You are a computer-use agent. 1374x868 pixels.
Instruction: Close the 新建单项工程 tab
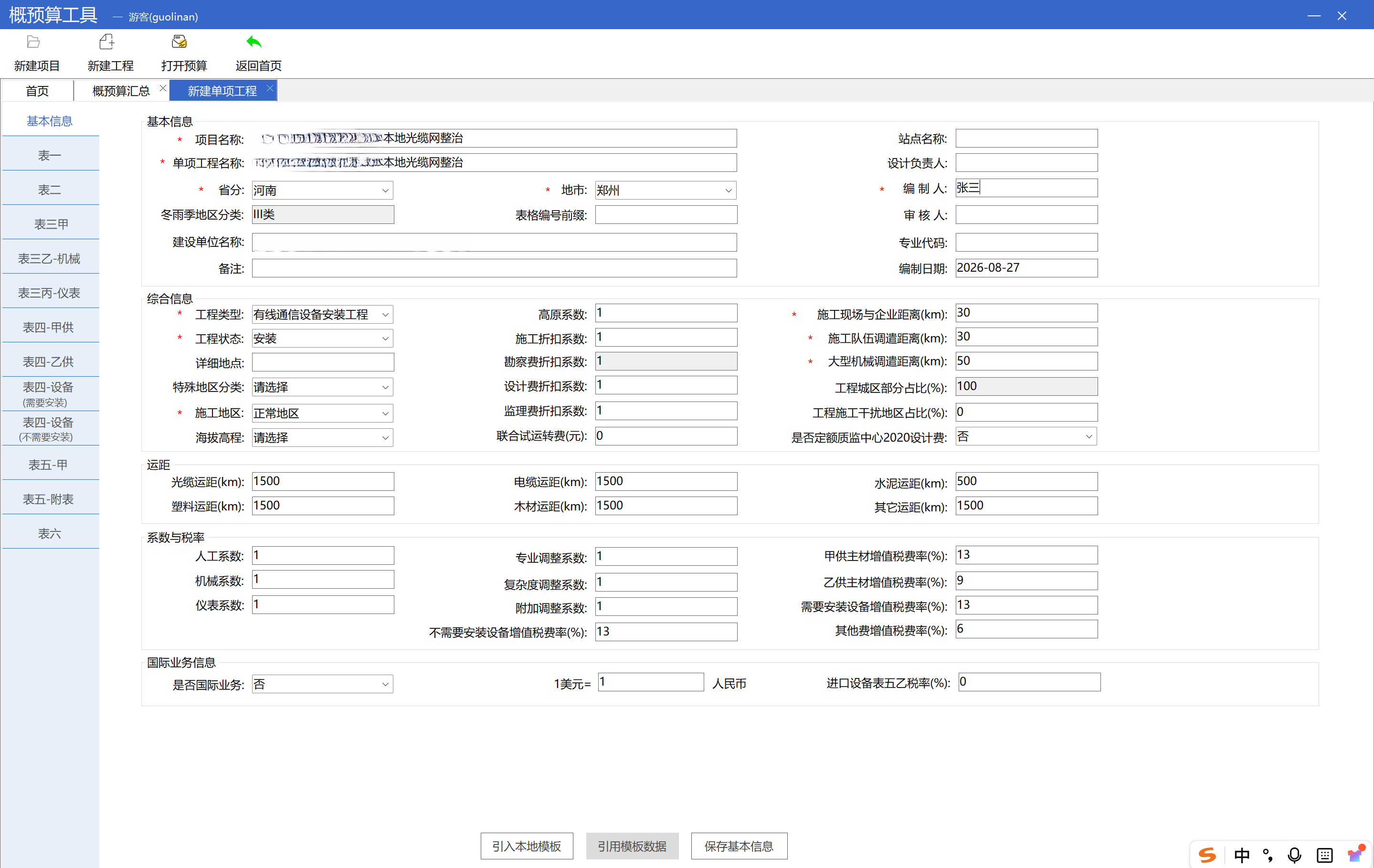270,88
